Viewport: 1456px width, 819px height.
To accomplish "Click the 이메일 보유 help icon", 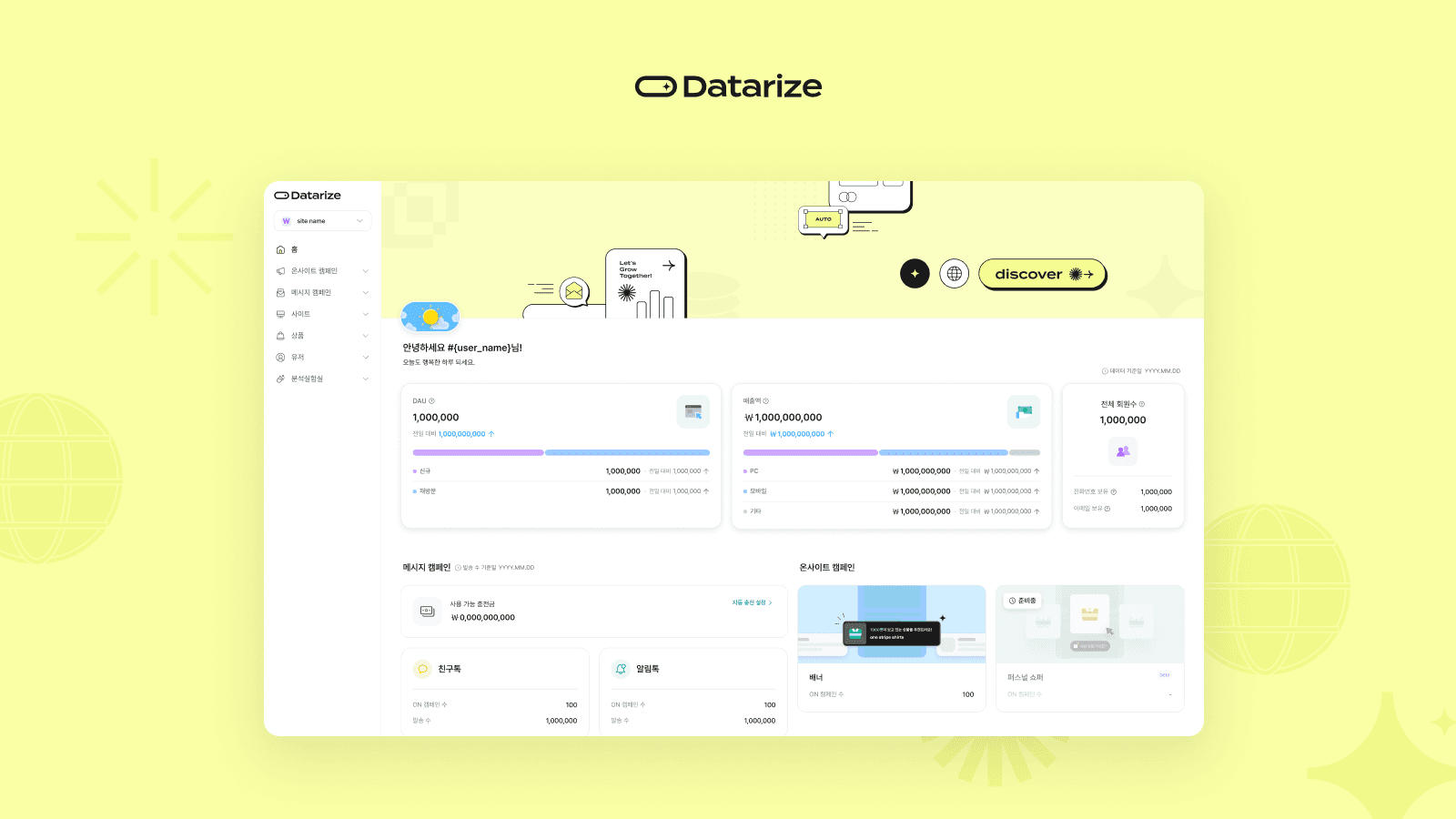I will point(1107,509).
